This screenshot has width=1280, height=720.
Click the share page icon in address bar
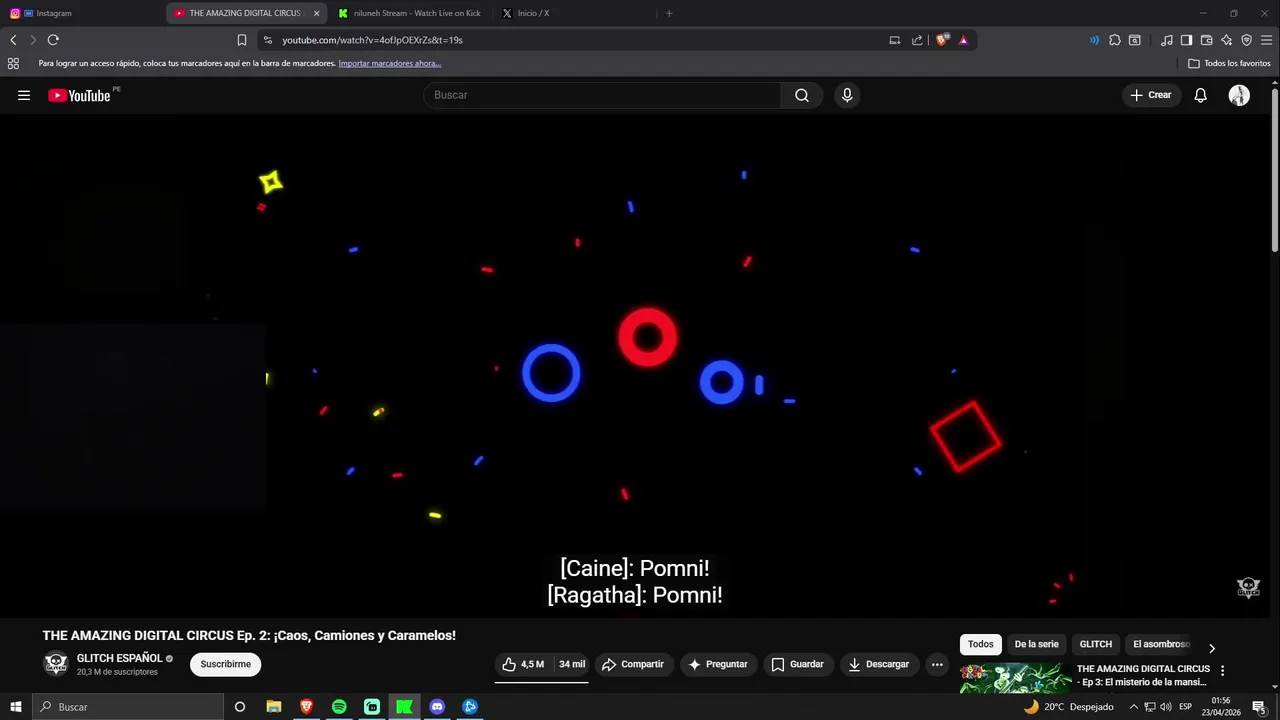coord(917,40)
